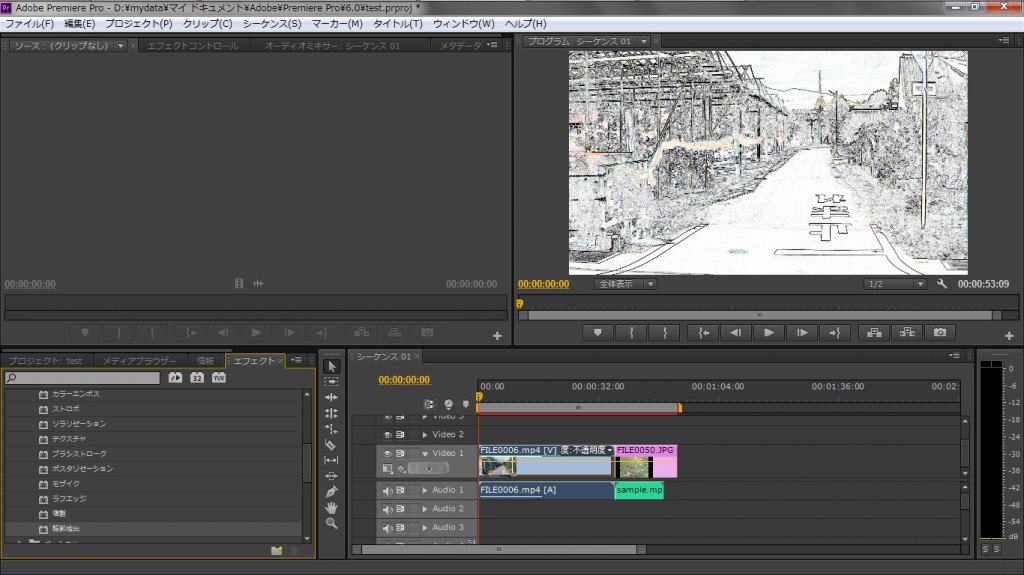Viewport: 1024px width, 575px height.
Task: Mark Out point in Program monitor
Action: (665, 333)
